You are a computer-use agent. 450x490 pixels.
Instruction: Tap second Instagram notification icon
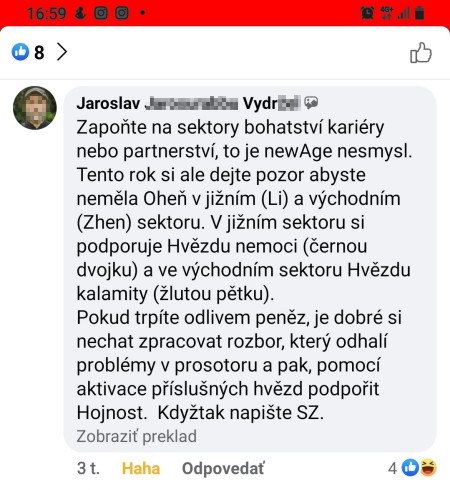pyautogui.click(x=122, y=13)
